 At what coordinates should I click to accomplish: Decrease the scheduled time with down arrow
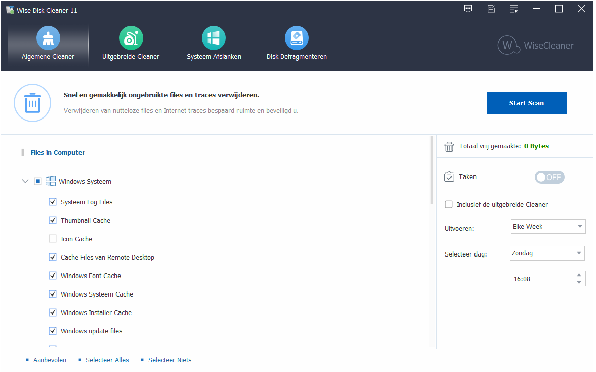click(579, 282)
